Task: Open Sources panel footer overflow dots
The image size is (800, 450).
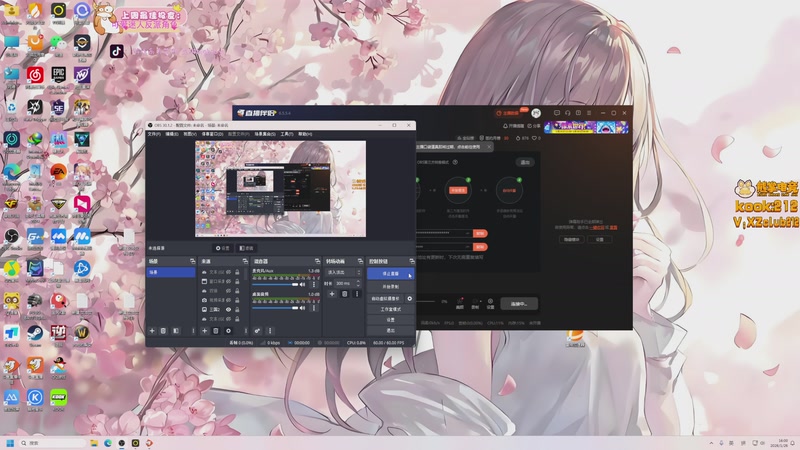Action: click(x=245, y=331)
